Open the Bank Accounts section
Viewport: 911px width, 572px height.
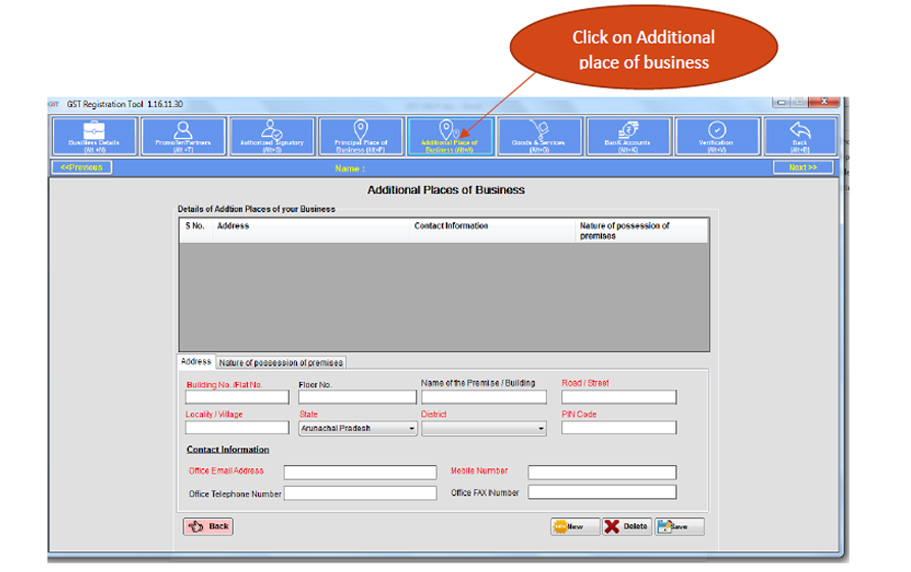pyautogui.click(x=627, y=137)
